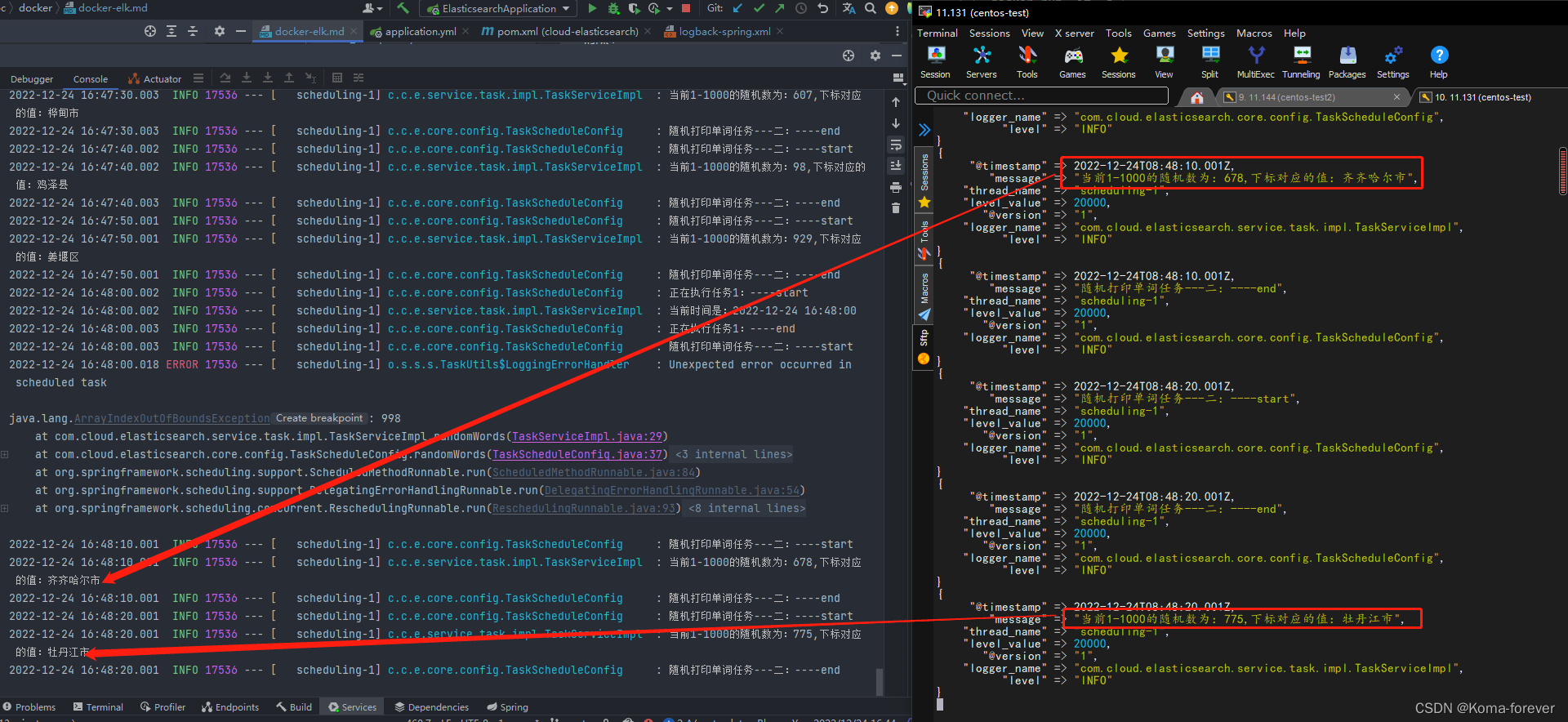Run with coverage using the shield icon

(634, 8)
